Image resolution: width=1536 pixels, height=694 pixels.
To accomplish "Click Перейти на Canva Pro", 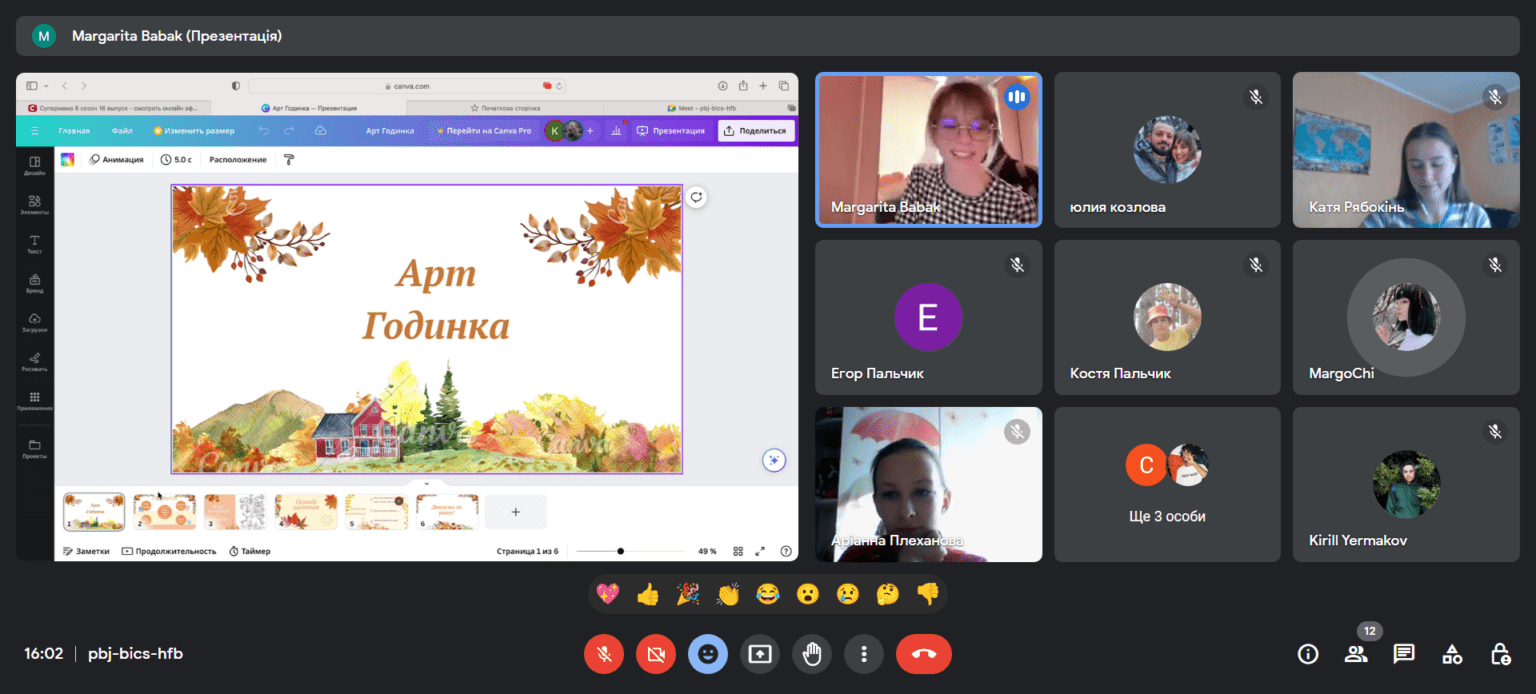I will [484, 131].
